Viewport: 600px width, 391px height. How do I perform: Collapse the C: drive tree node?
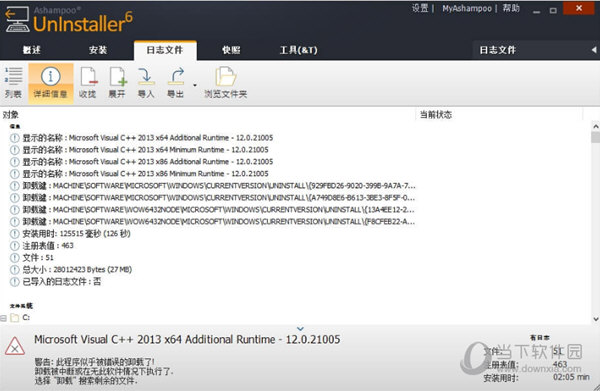pyautogui.click(x=3, y=318)
